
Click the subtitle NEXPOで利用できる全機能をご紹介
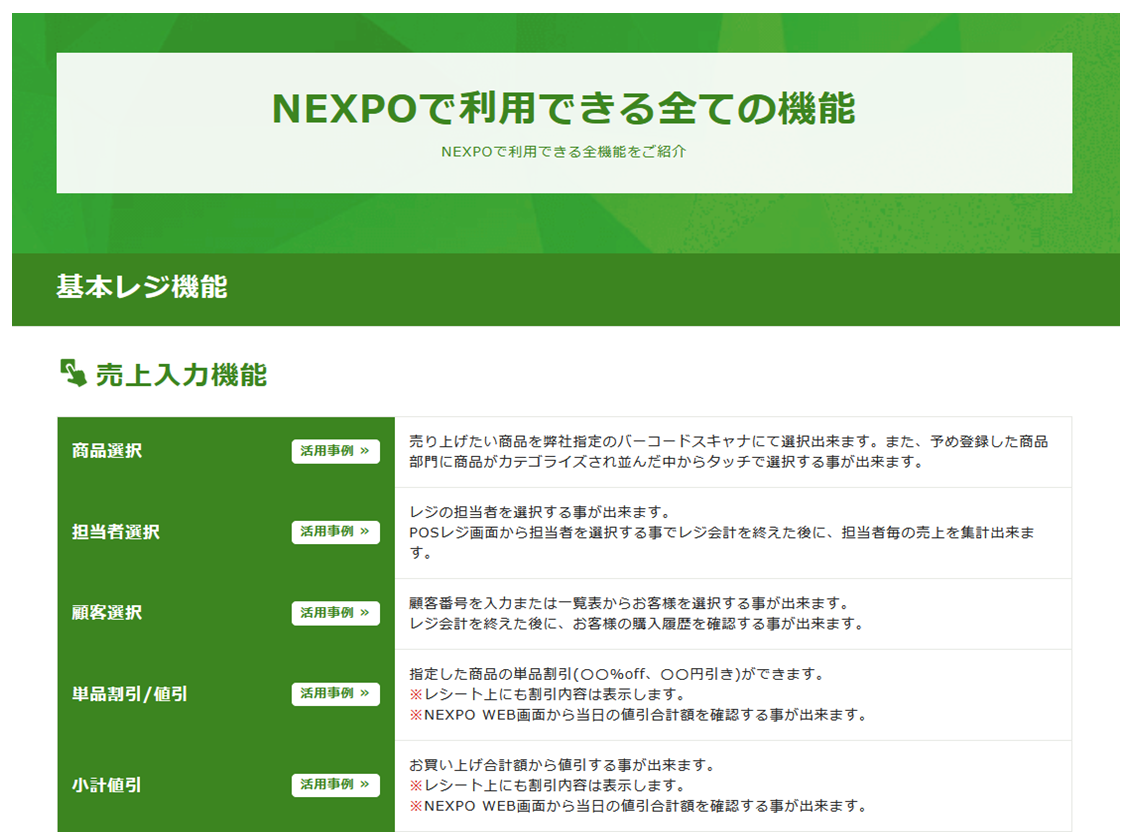tap(563, 151)
